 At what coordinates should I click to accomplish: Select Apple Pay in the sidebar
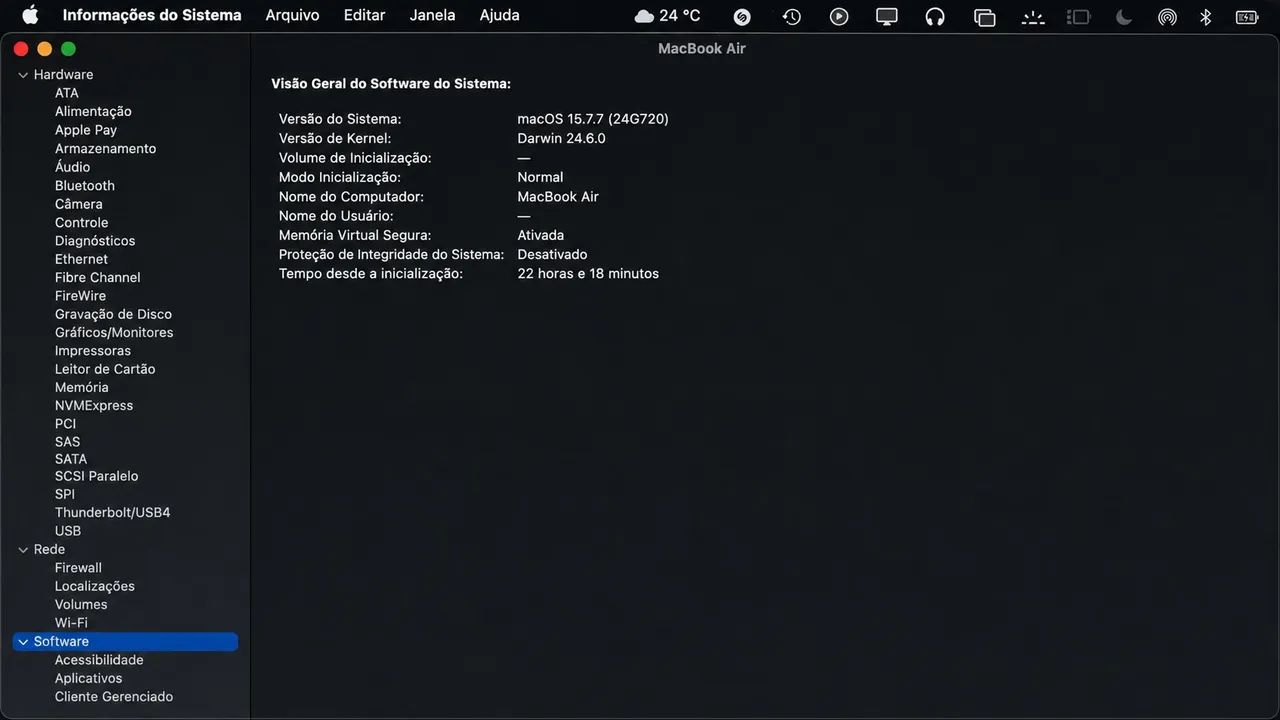86,130
